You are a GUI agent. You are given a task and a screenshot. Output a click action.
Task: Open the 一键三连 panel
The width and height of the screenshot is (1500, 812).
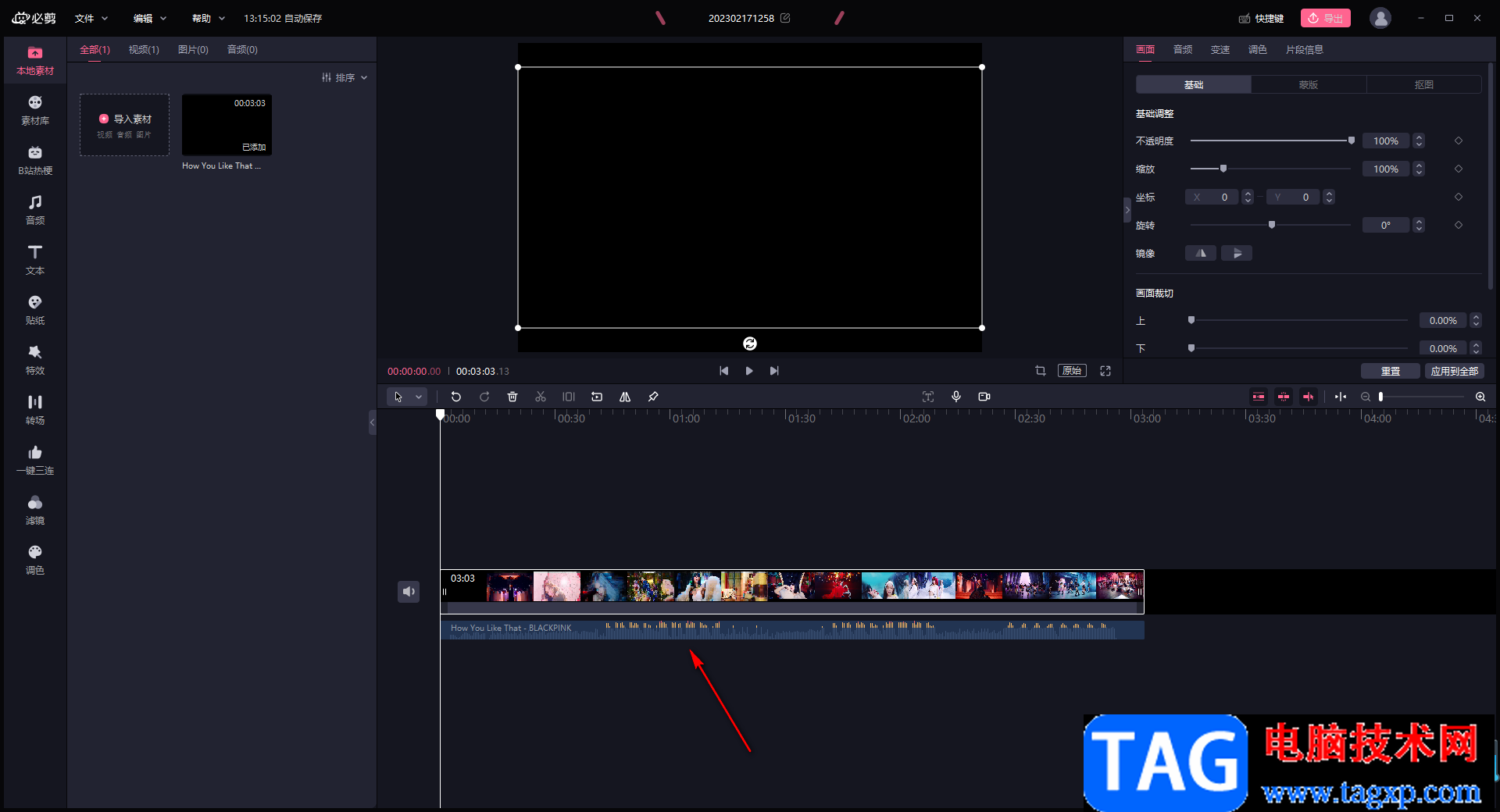[35, 461]
